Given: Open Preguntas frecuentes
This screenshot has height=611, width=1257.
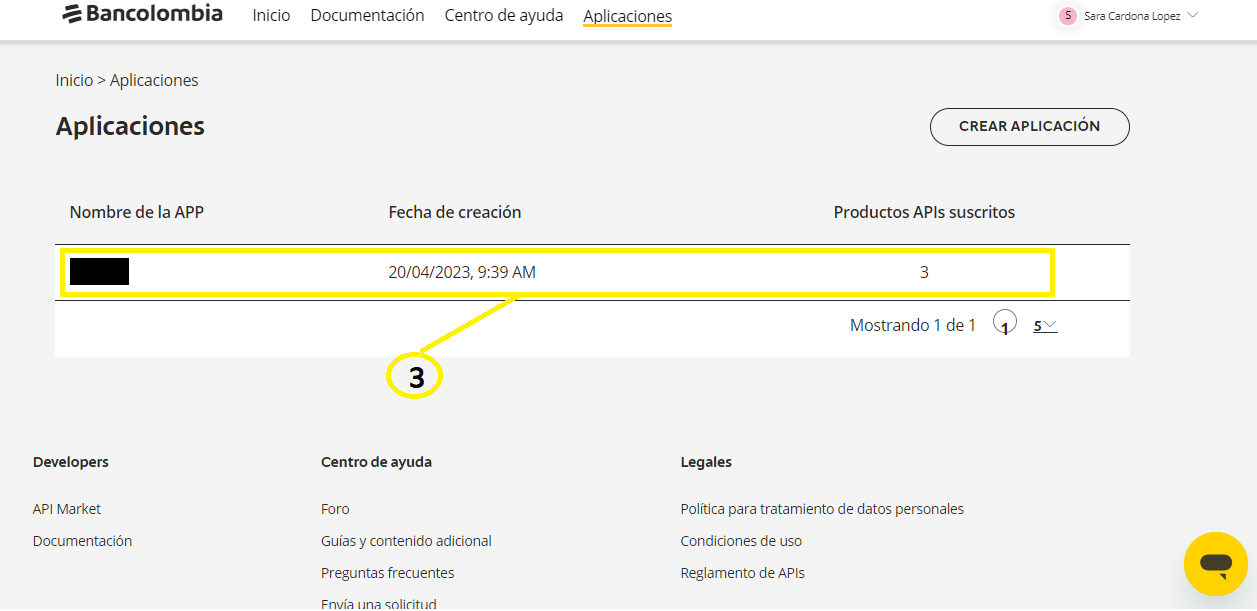Looking at the screenshot, I should coord(387,572).
